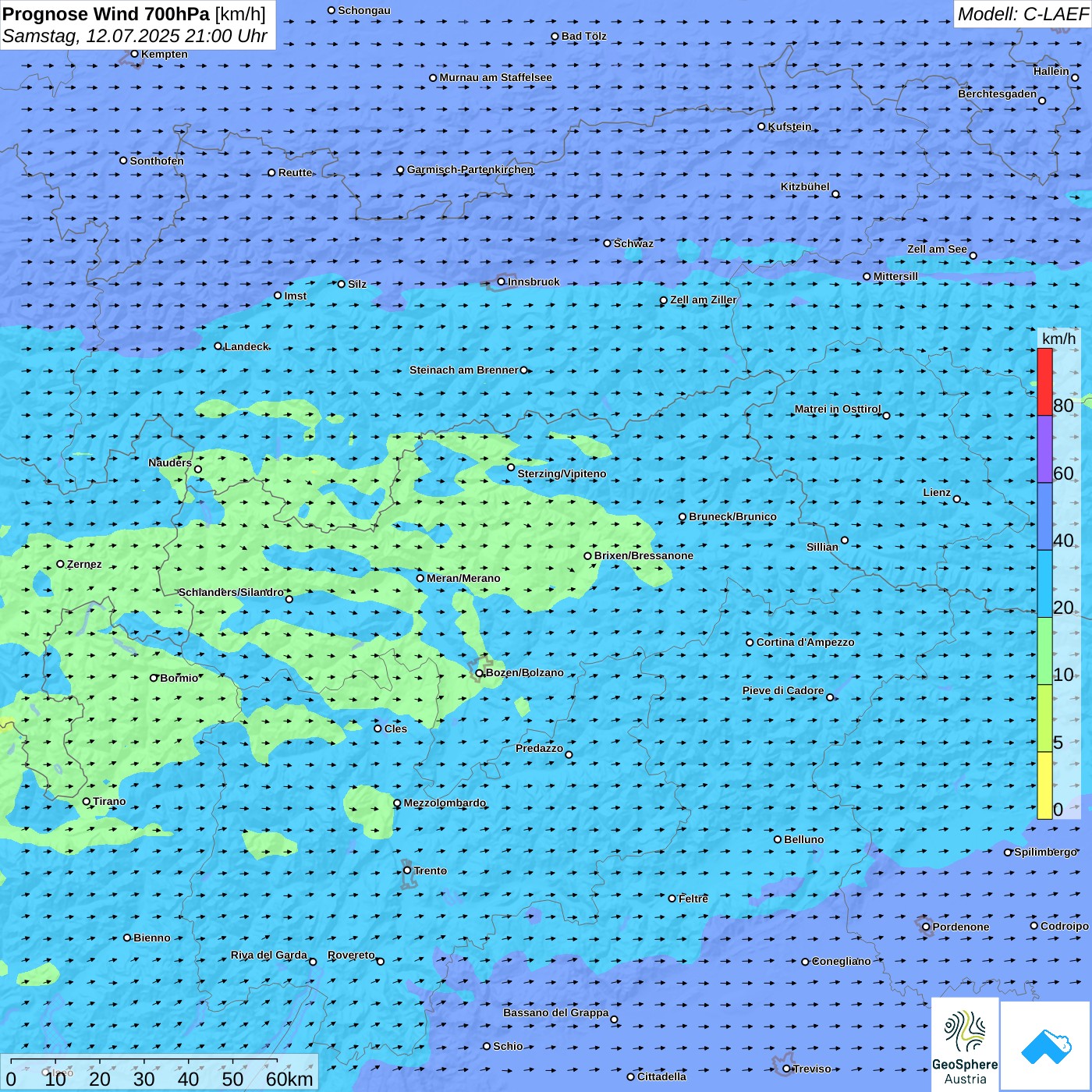The image size is (1092, 1092).
Task: Click the Schongau label
Action: pyautogui.click(x=364, y=10)
